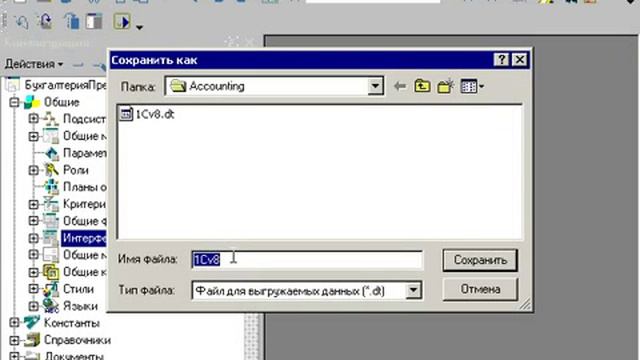Select the Стили tree item
This screenshot has width=640, height=360.
pos(78,289)
